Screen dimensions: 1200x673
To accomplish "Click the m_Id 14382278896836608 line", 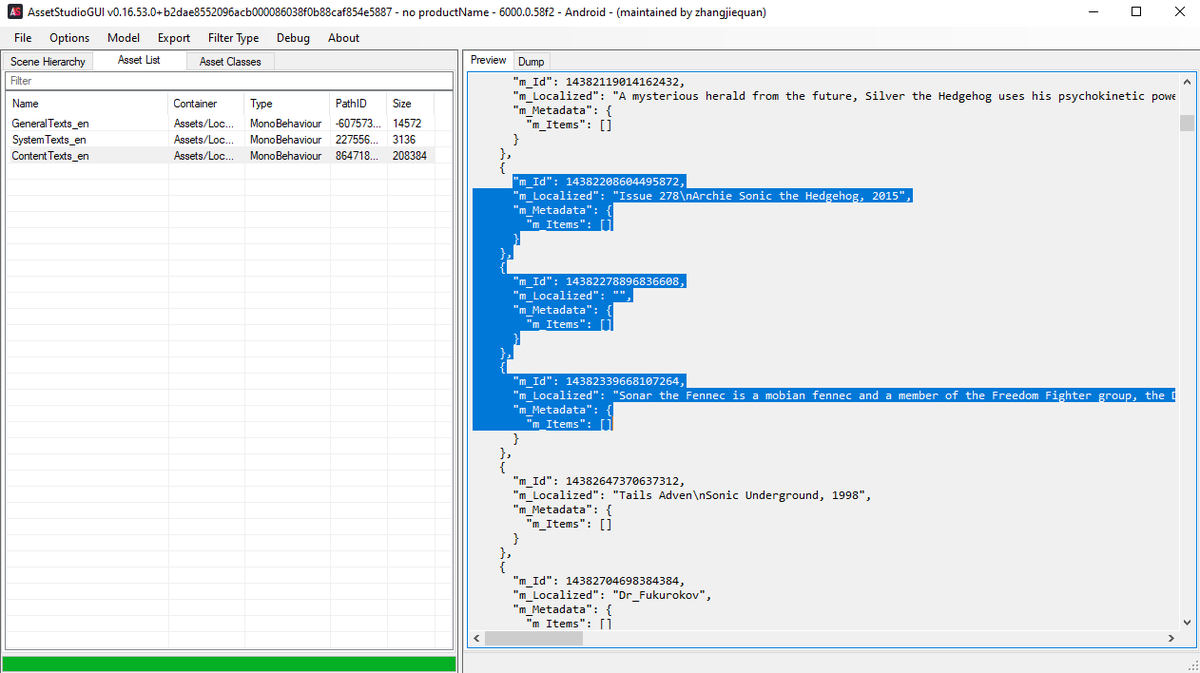I will pyautogui.click(x=599, y=281).
